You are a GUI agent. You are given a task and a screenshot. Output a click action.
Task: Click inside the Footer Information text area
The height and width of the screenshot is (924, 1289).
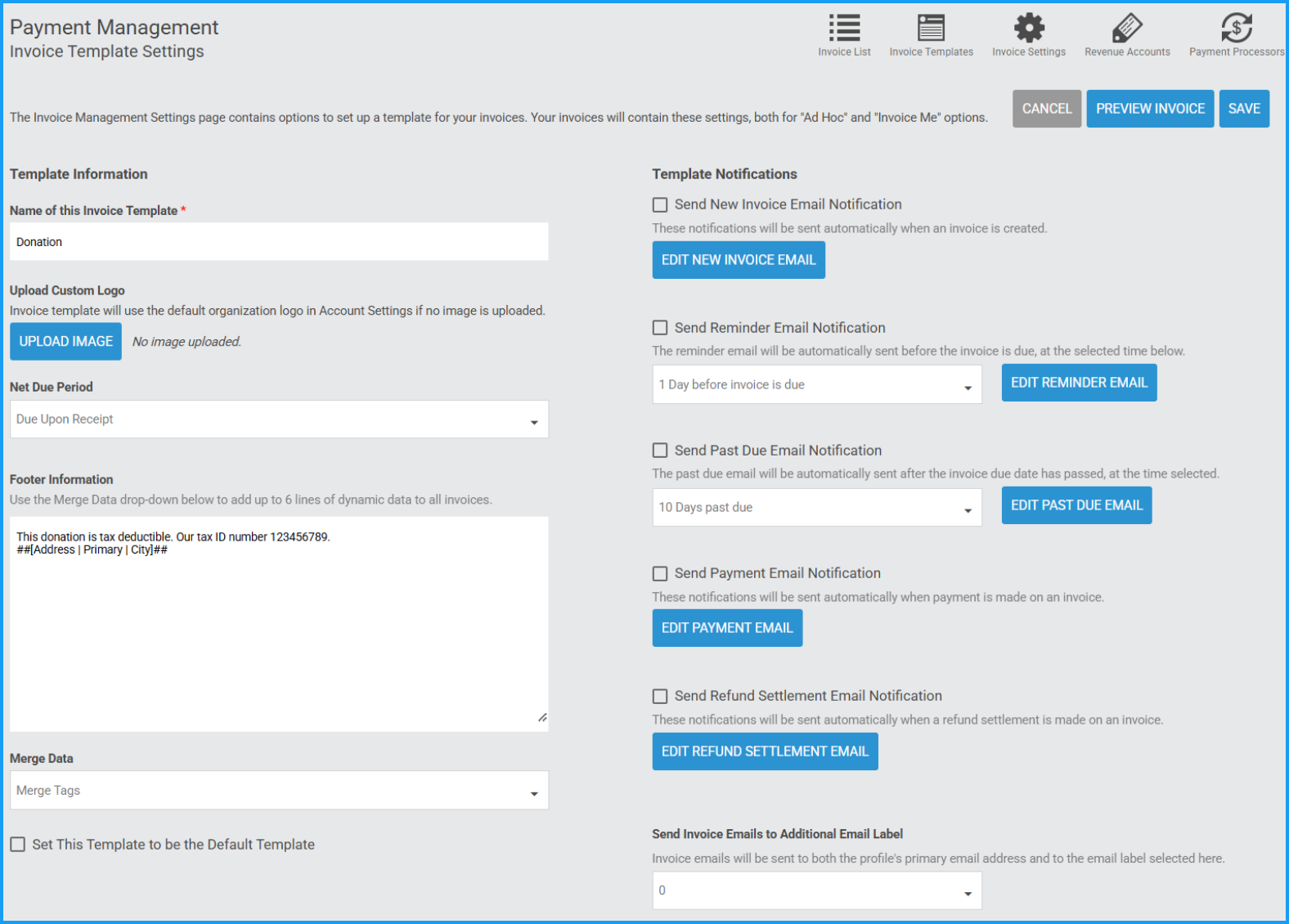point(279,630)
